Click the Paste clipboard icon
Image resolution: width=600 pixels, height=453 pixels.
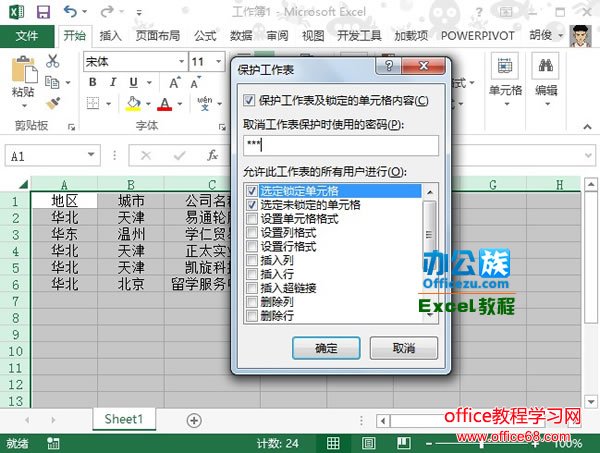pos(24,70)
